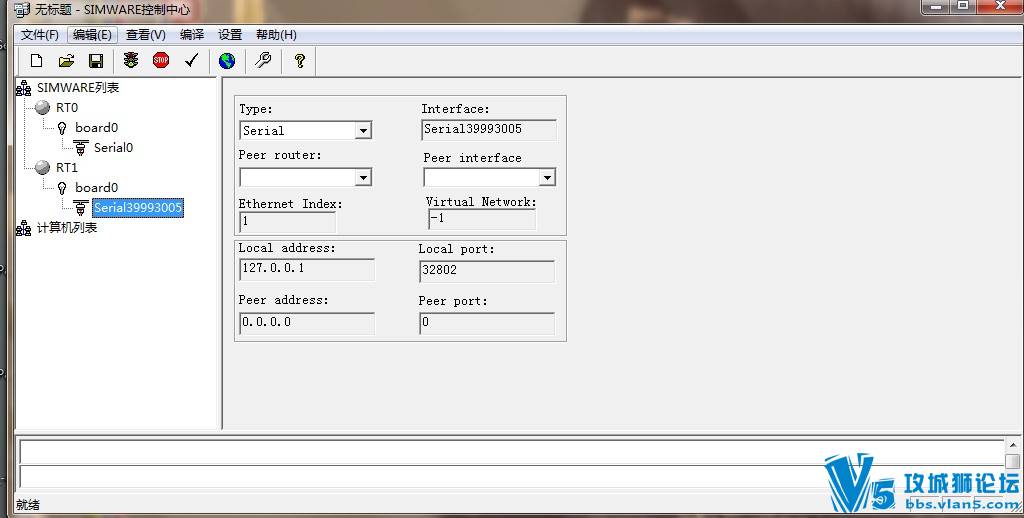Click the empty Peer router combo box
This screenshot has height=518, width=1024.
pos(306,177)
